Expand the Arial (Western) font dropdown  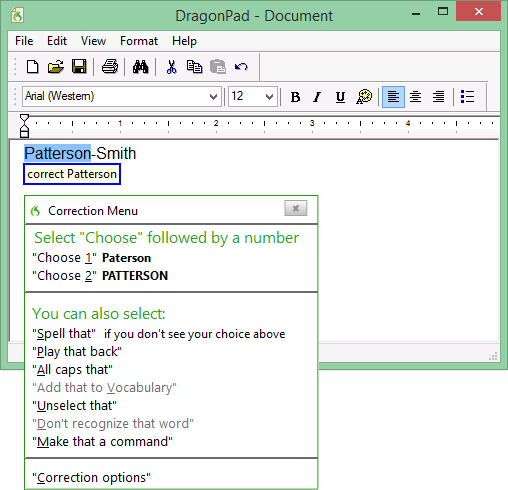(213, 97)
